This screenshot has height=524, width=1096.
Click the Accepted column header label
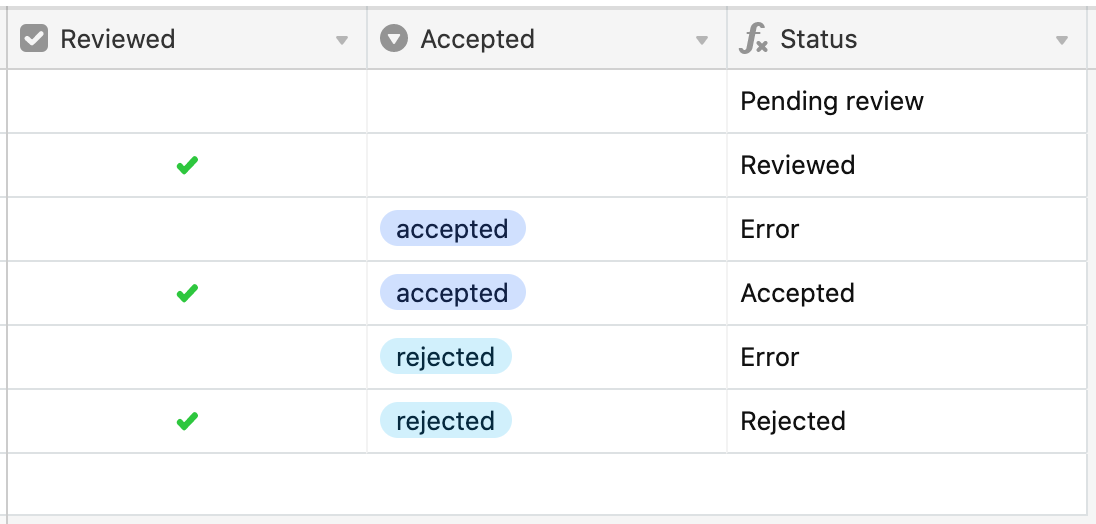(x=477, y=39)
